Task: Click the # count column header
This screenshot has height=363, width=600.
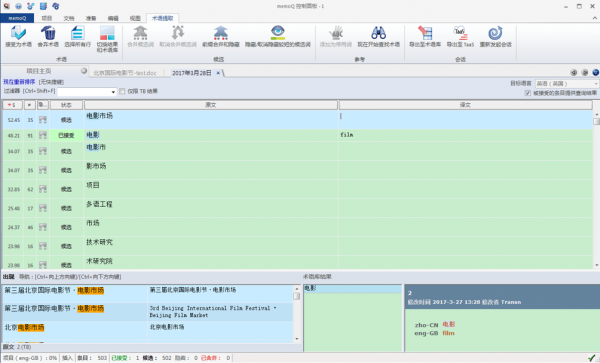Action: coord(30,105)
